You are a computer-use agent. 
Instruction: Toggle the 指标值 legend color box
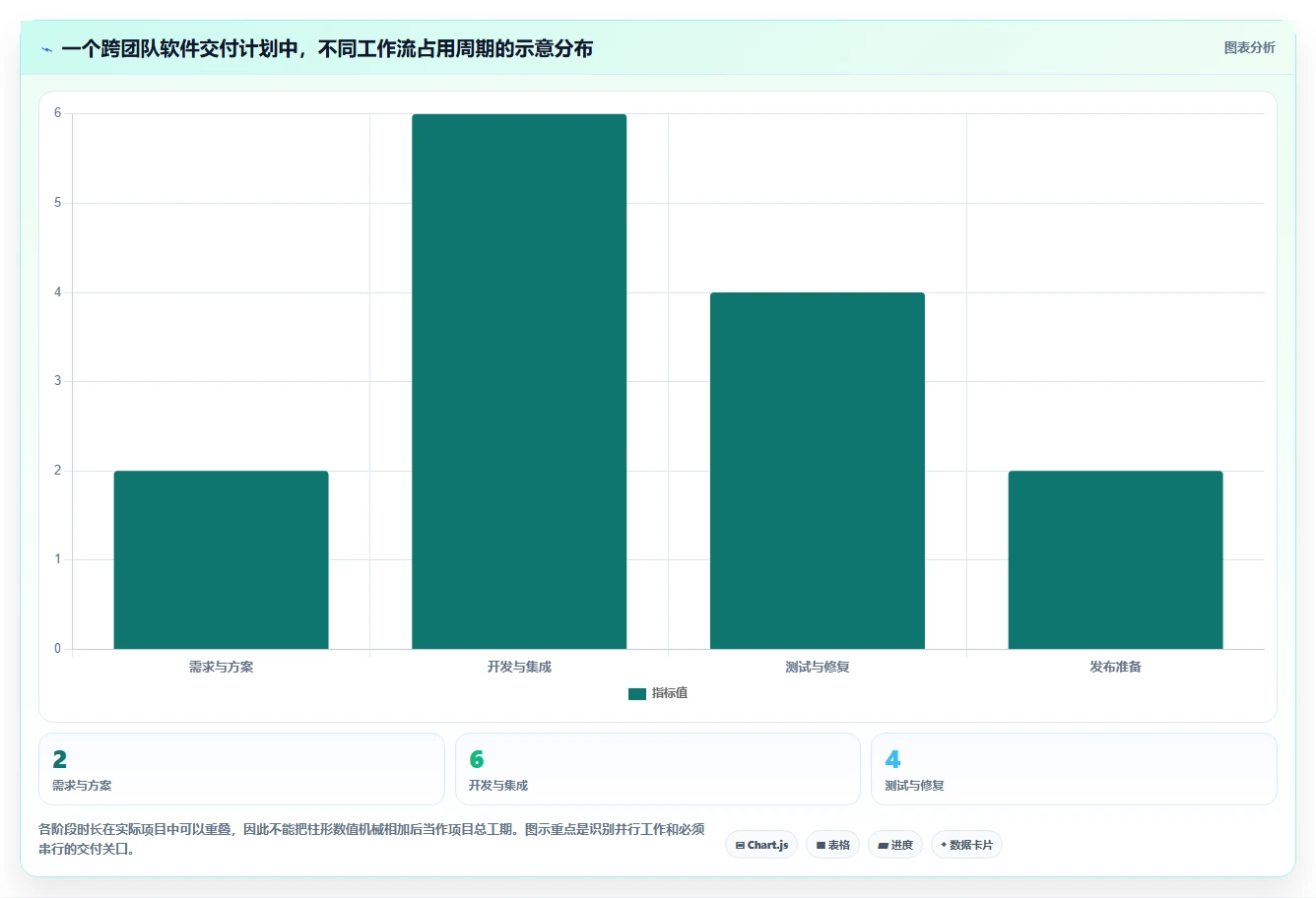(637, 694)
